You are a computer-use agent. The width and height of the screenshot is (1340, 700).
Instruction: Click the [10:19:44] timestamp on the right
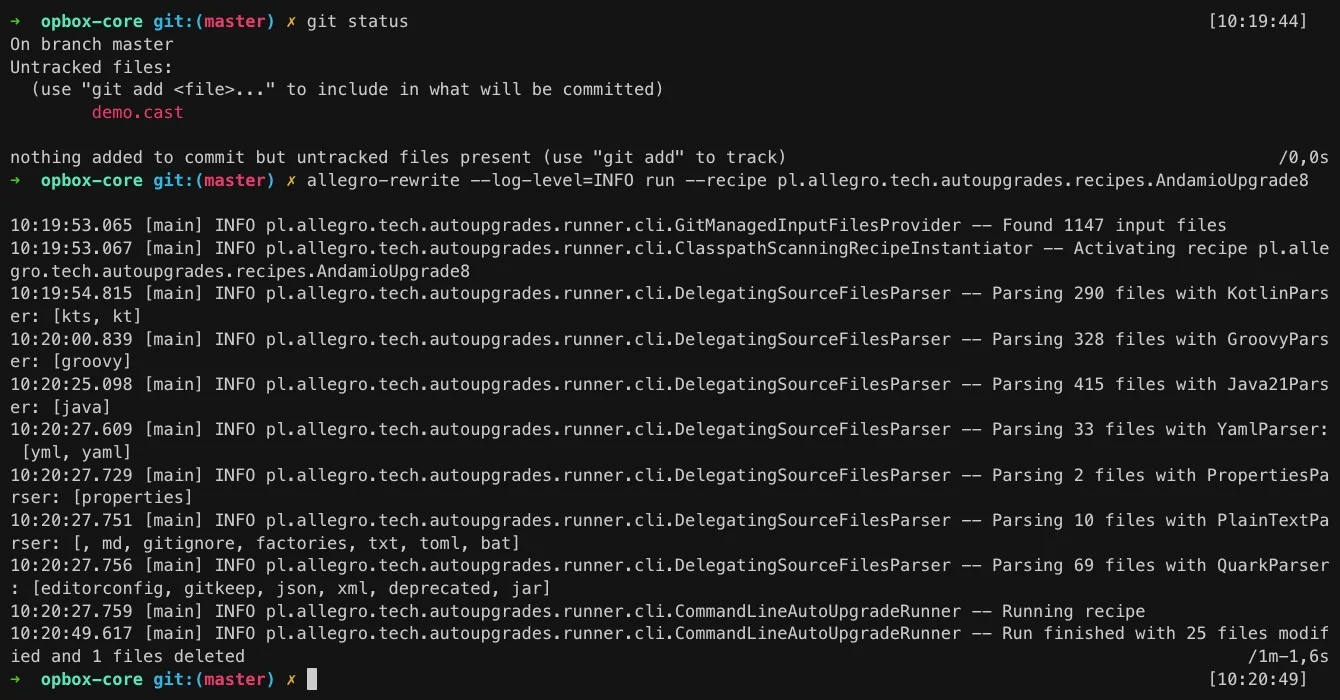(1258, 21)
